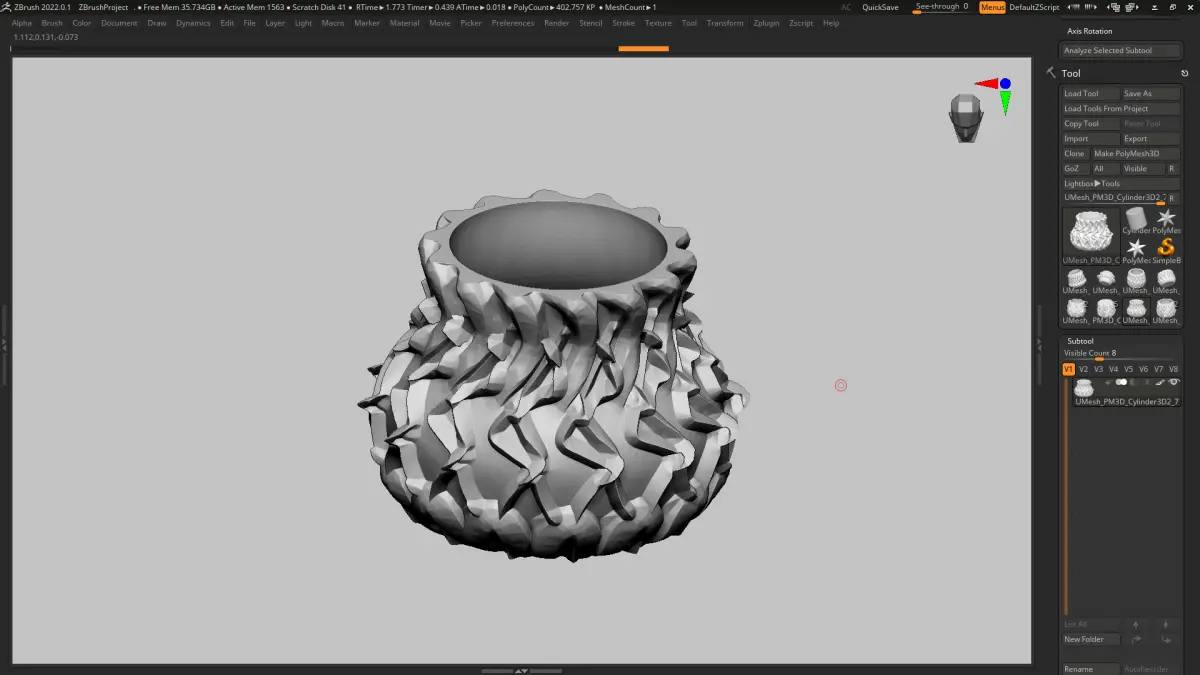Click Make PolyMesh3D button
1200x675 pixels.
click(1136, 153)
